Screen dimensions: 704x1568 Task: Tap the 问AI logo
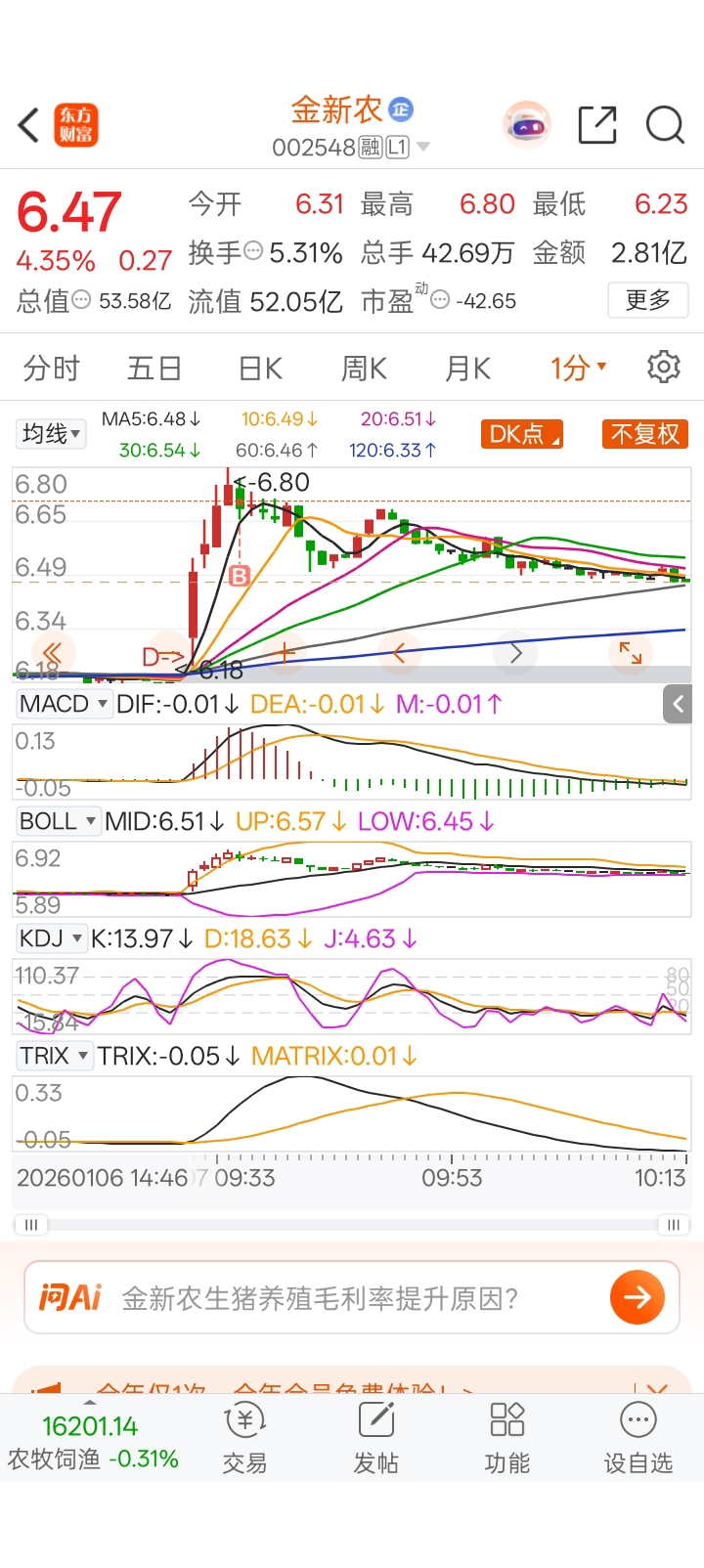pos(69,1297)
